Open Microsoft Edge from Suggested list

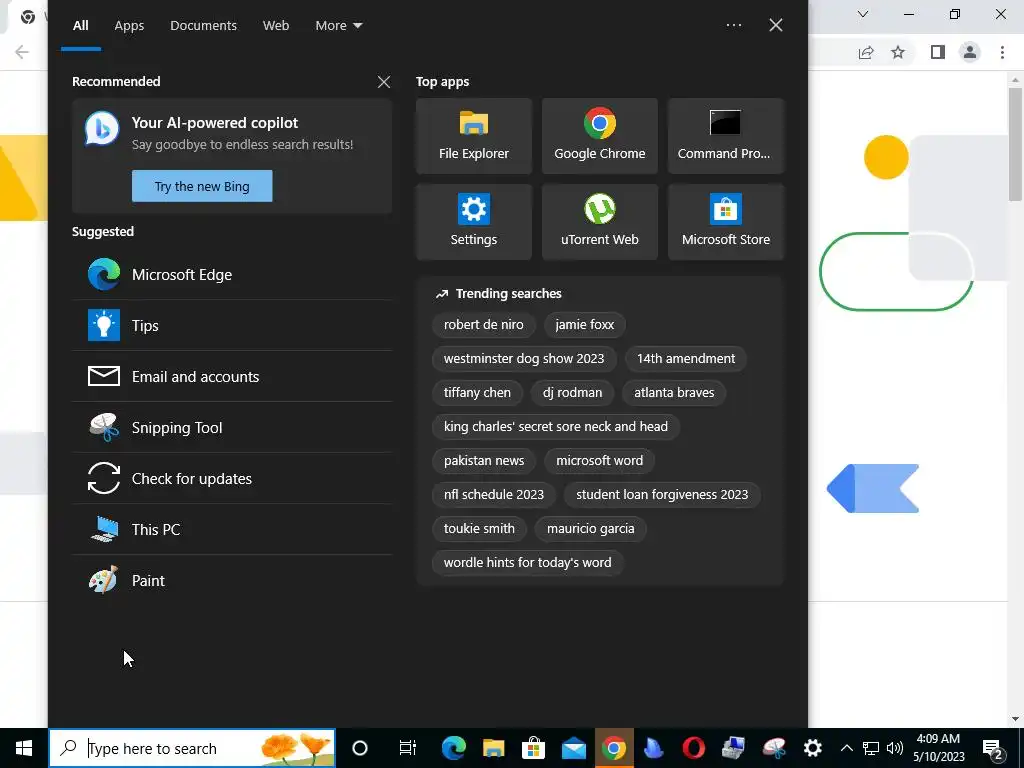(232, 274)
